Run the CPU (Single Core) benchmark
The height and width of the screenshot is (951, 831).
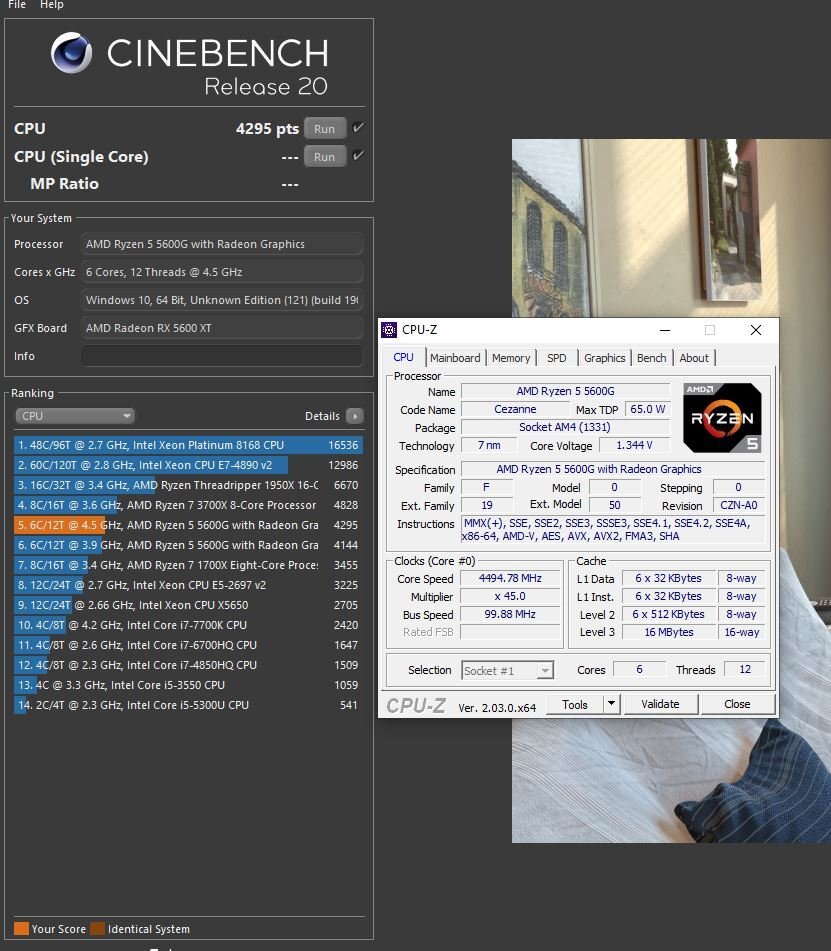[x=325, y=156]
